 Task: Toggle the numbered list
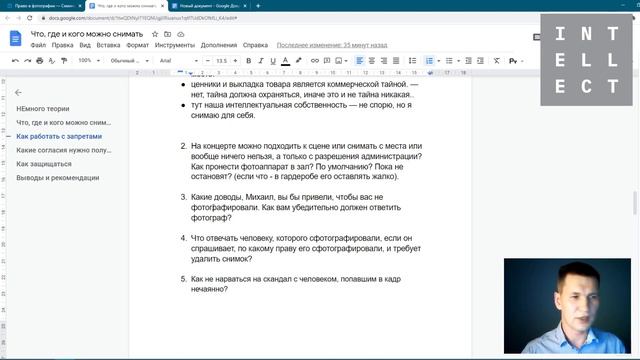click(x=429, y=61)
